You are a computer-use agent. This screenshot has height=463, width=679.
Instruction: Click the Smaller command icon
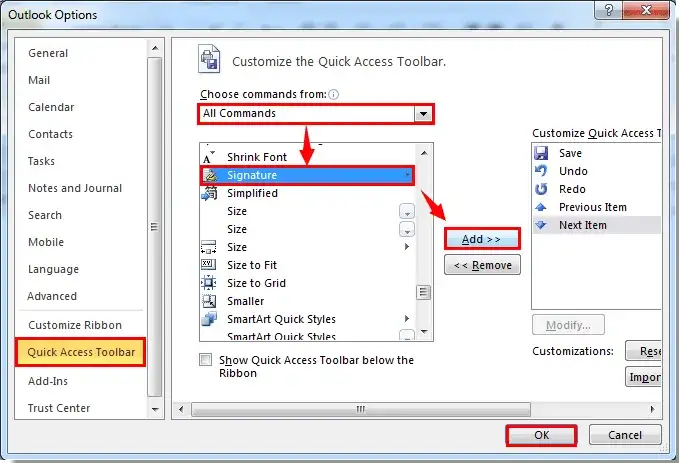pos(209,301)
